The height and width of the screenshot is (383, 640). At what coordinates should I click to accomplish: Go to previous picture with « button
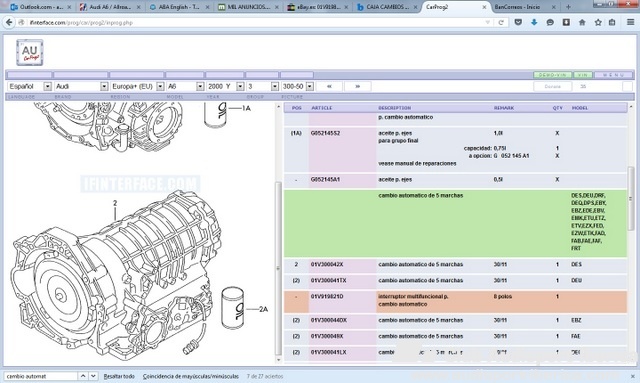[329, 87]
